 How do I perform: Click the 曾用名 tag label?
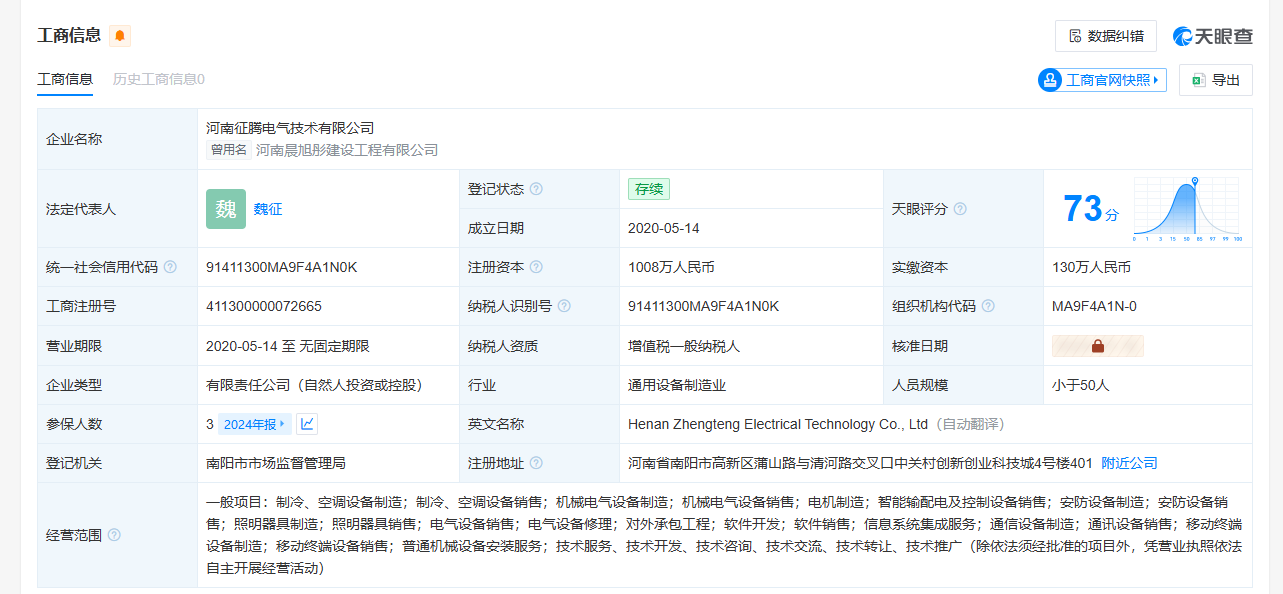tap(228, 150)
